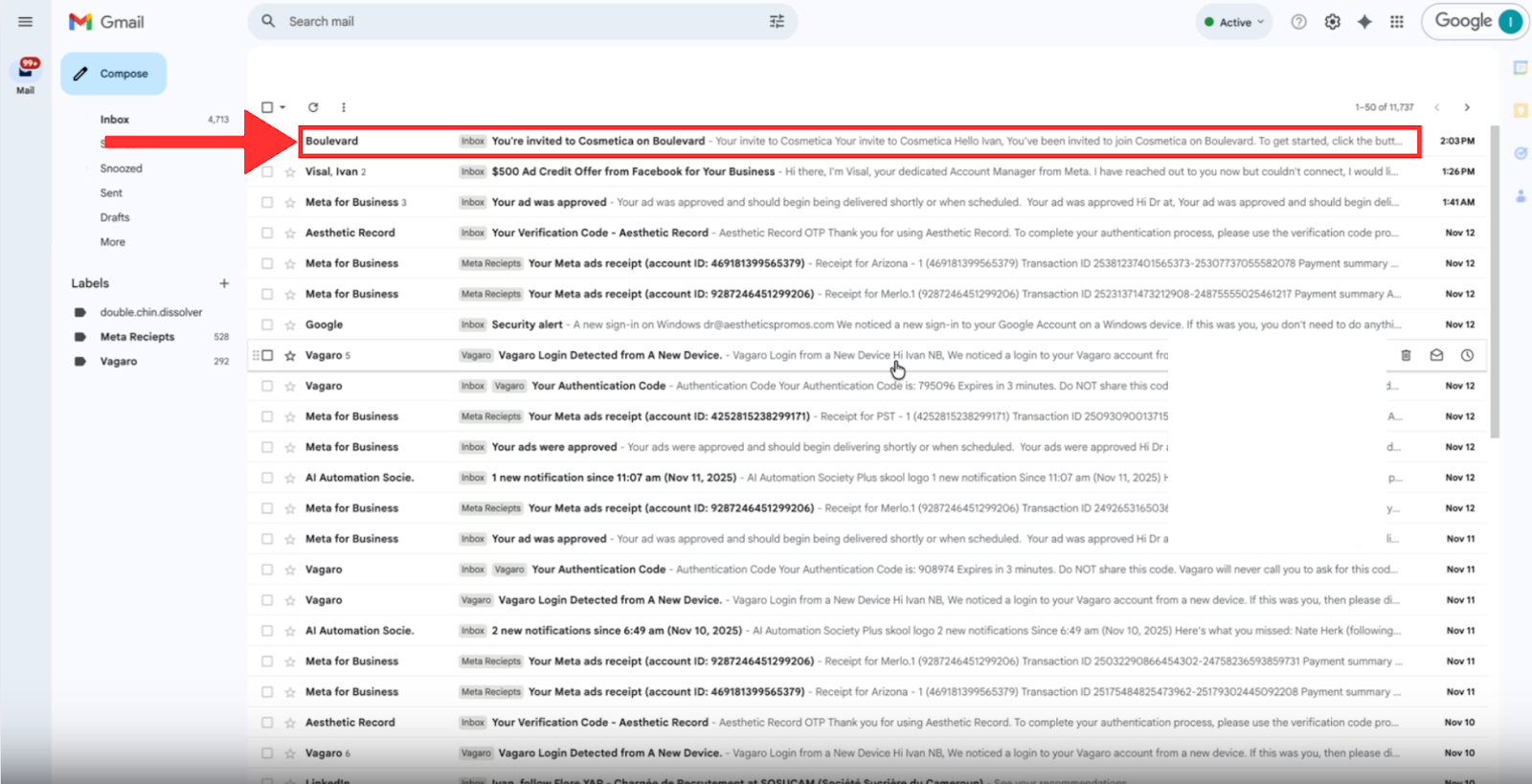Open the select dropdown arrow

[x=282, y=107]
